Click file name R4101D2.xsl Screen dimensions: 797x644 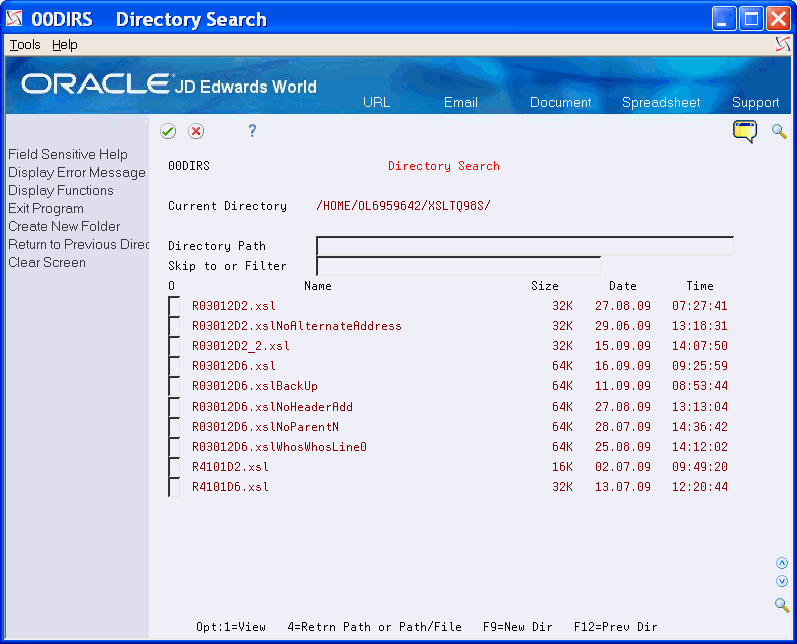click(x=230, y=467)
